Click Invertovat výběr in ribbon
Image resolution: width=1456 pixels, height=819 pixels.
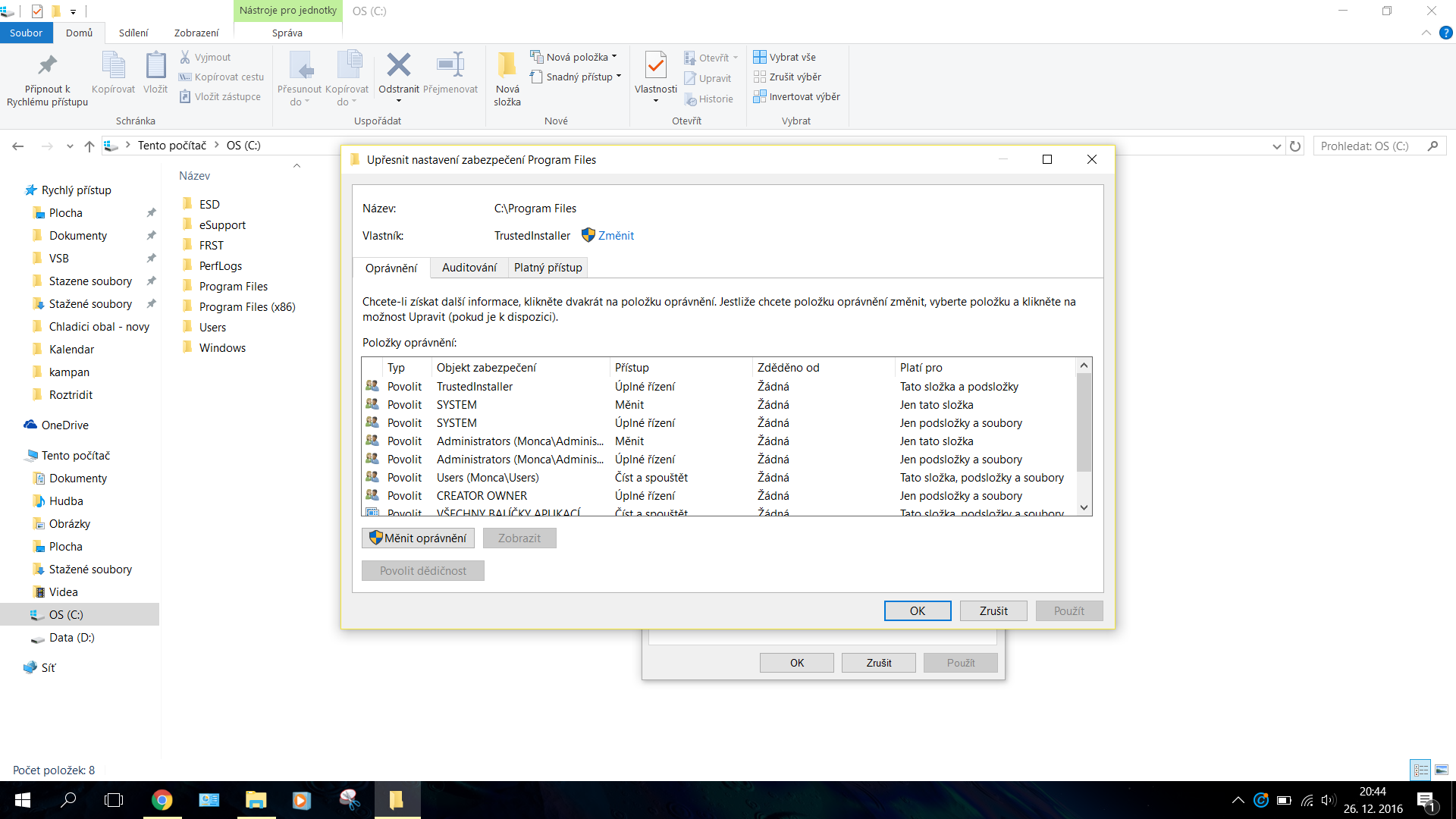804,96
